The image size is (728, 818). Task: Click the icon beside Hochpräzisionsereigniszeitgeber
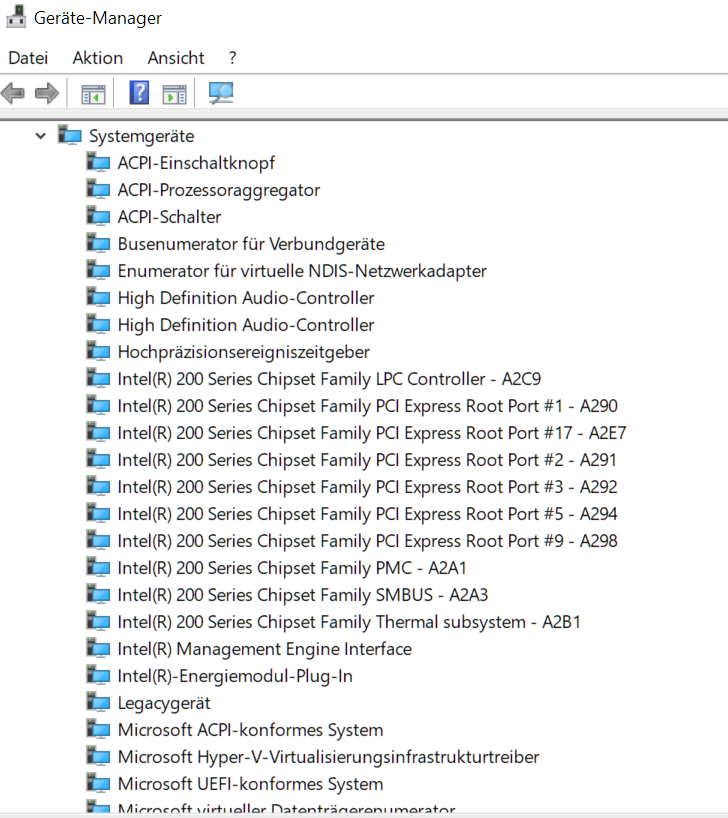click(98, 352)
